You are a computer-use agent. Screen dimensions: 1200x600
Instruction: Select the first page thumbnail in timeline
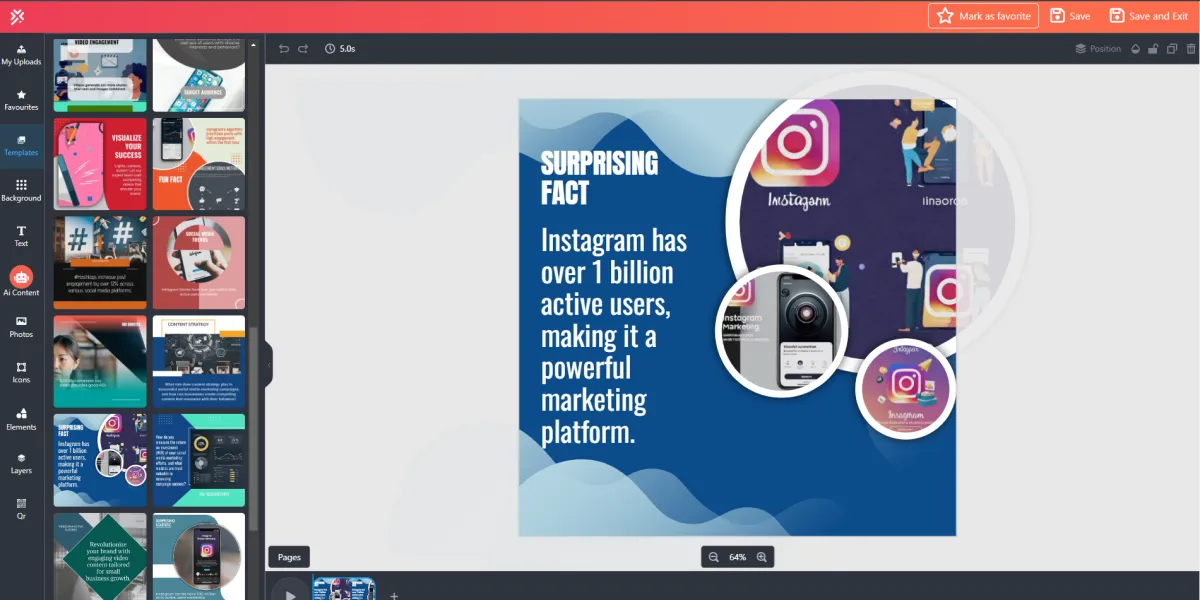(x=344, y=589)
